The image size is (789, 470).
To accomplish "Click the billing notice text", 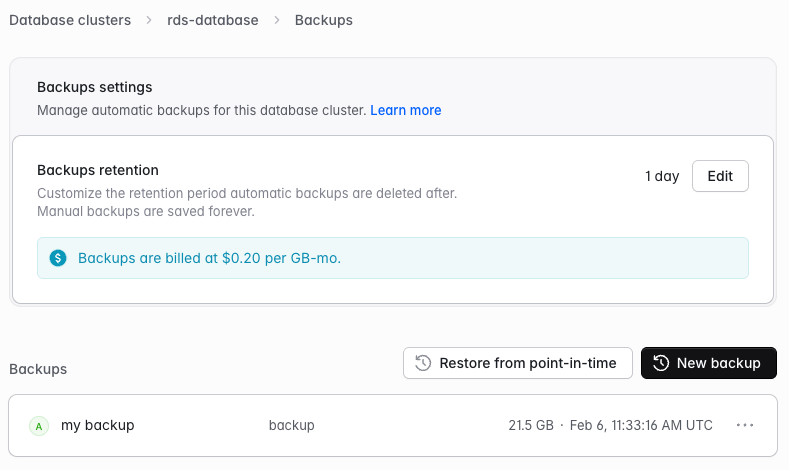I will pos(209,258).
